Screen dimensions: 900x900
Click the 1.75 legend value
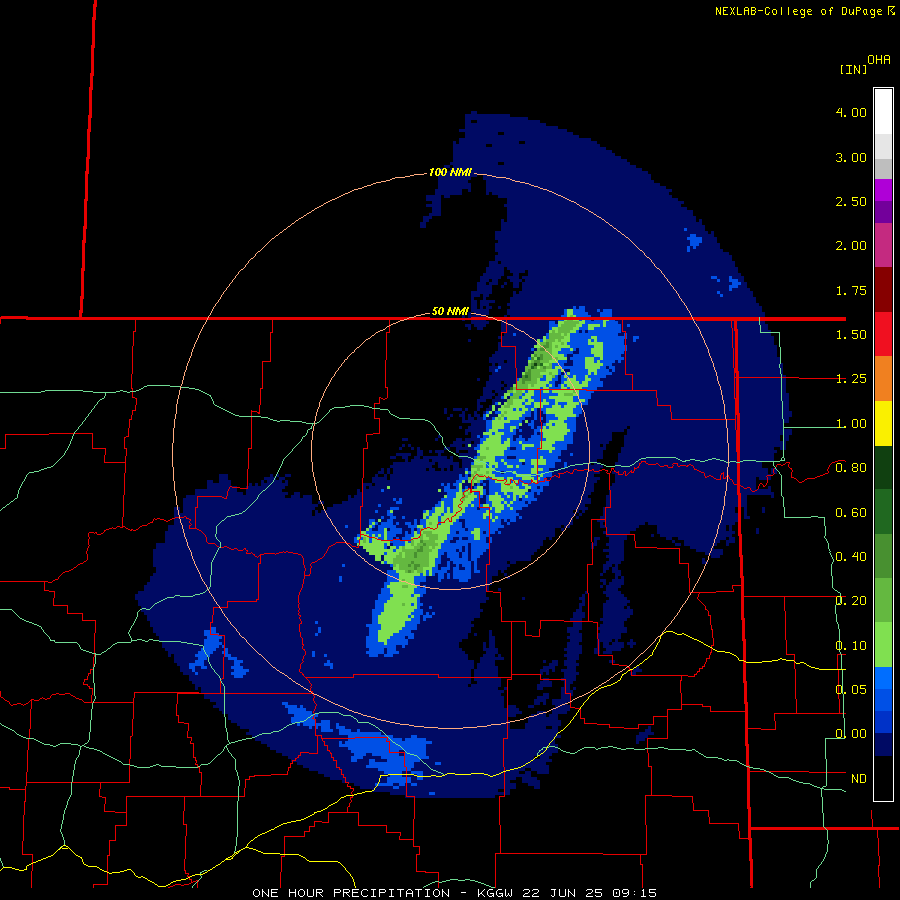[x=851, y=290]
